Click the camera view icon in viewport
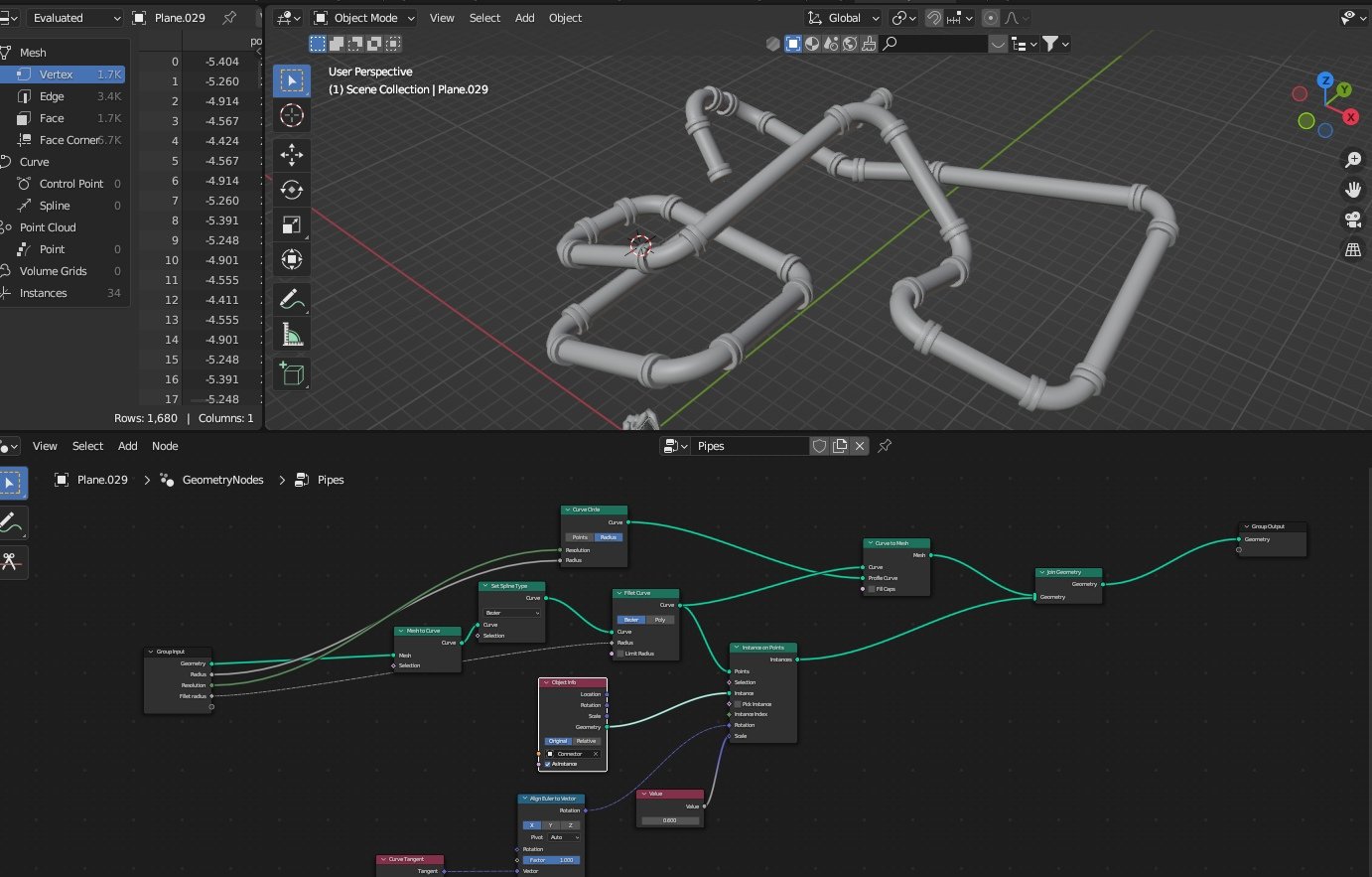Viewport: 1372px width, 877px height. (1352, 219)
